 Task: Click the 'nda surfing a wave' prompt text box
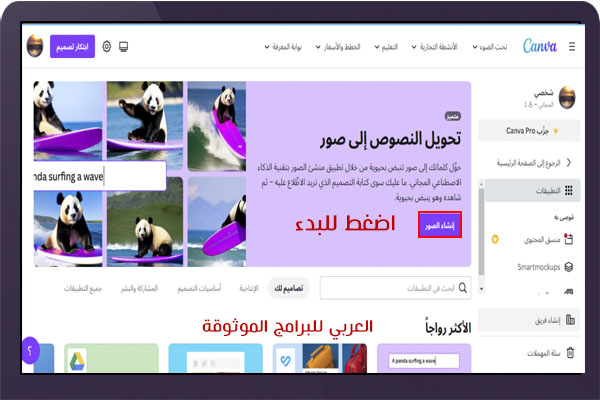tap(100, 176)
